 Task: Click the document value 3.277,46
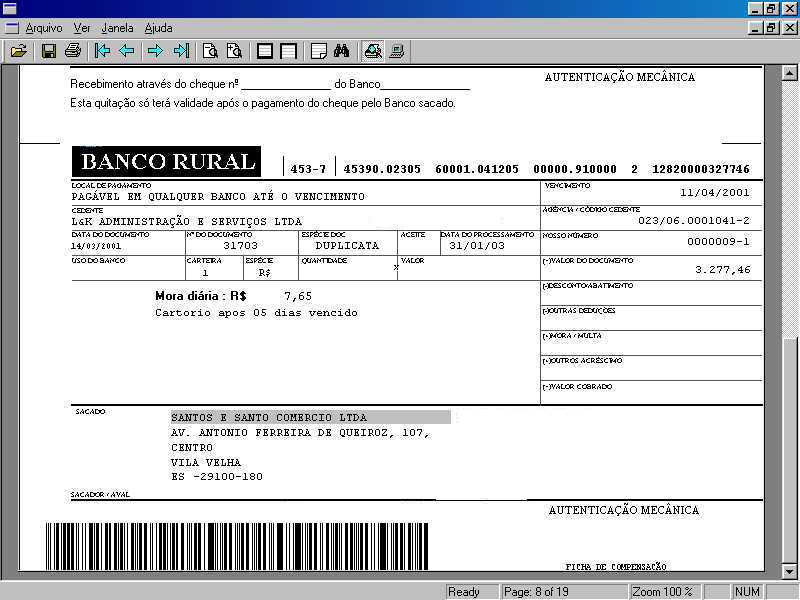point(722,269)
